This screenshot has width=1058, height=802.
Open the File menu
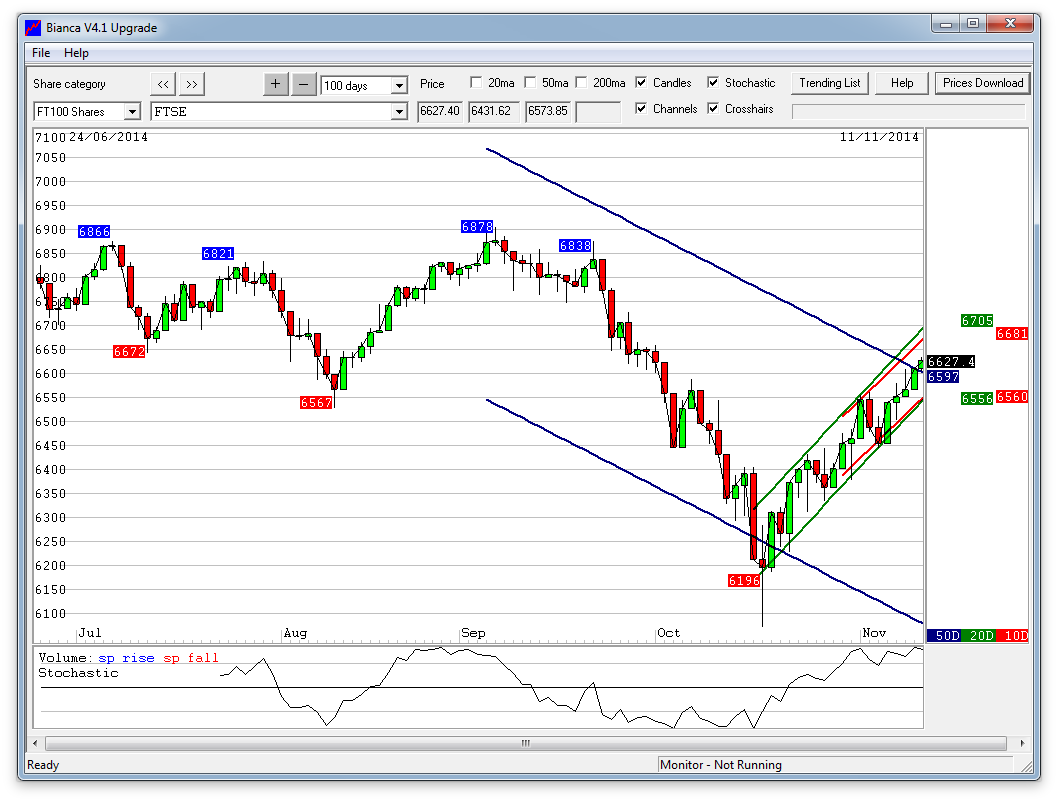(x=41, y=53)
